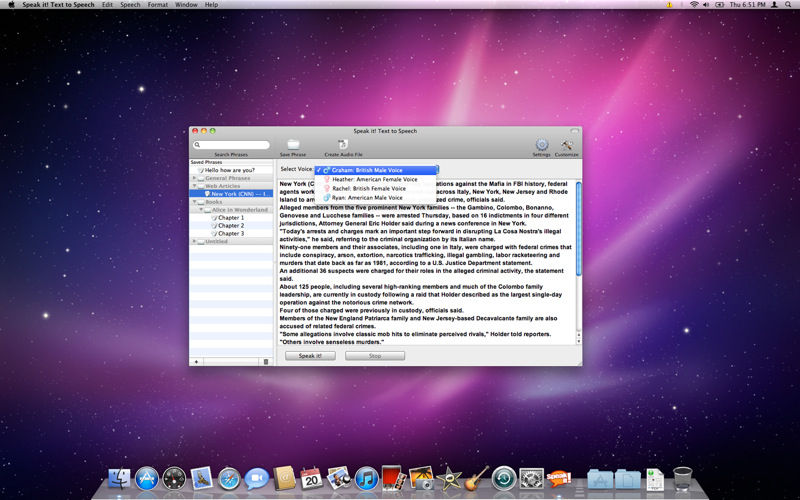Open Mail from the dock
Image resolution: width=800 pixels, height=500 pixels.
(202, 479)
